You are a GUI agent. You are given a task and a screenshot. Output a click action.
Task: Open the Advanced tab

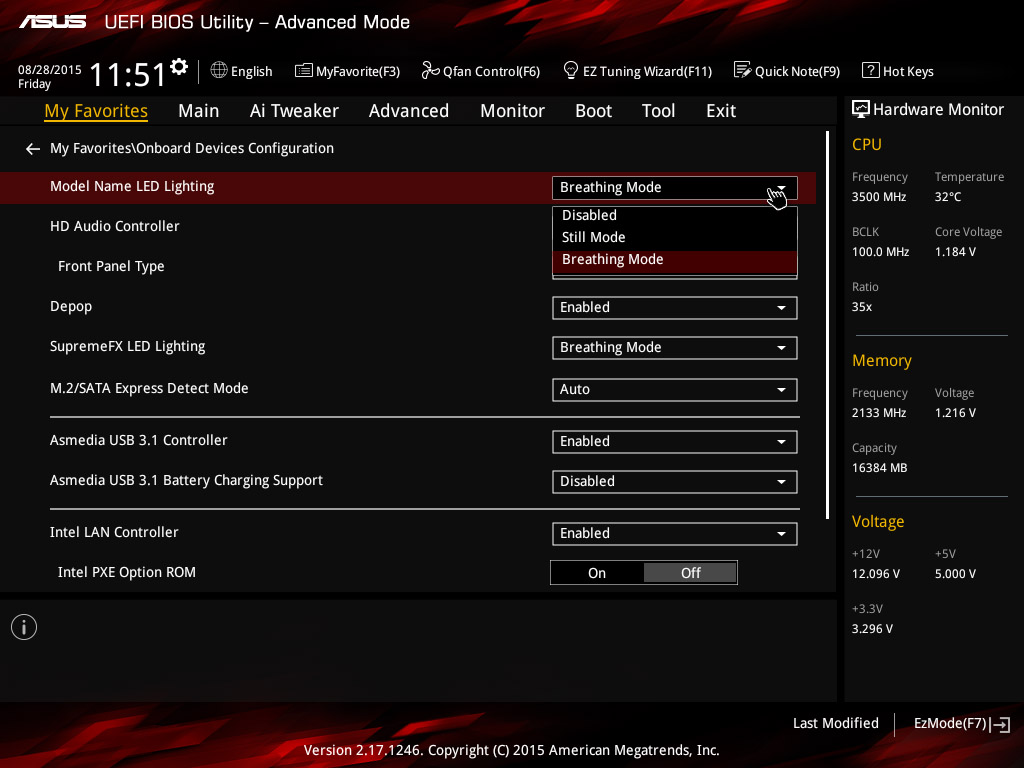[409, 111]
